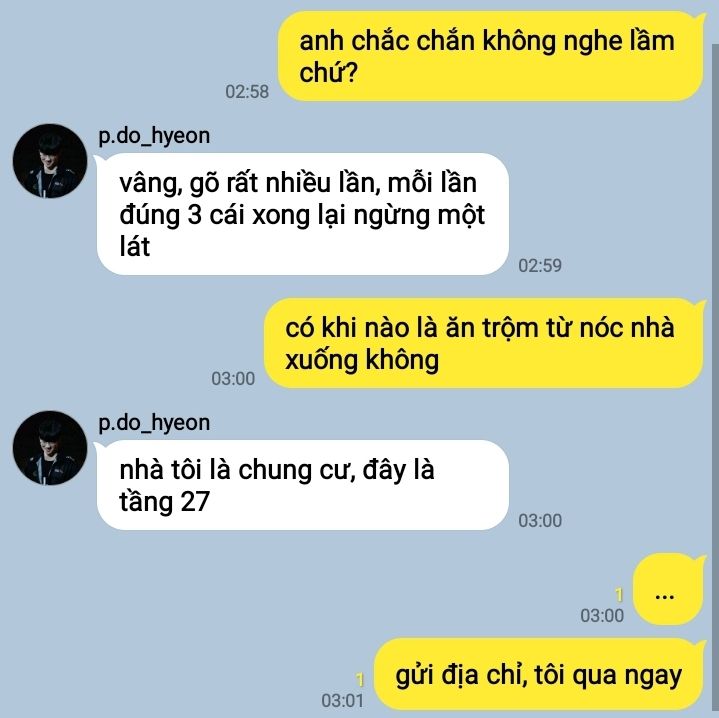Click the unread count "1" beside the "..." bubble
The image size is (719, 718).
619,595
